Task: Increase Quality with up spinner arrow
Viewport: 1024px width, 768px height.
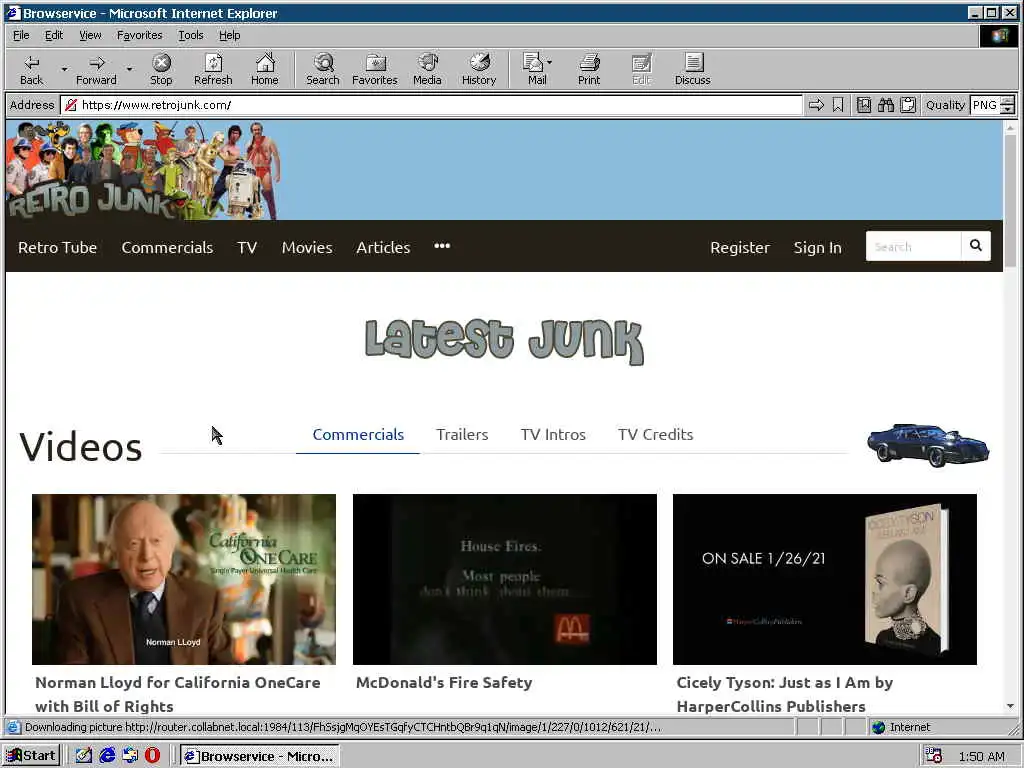Action: 1008,100
